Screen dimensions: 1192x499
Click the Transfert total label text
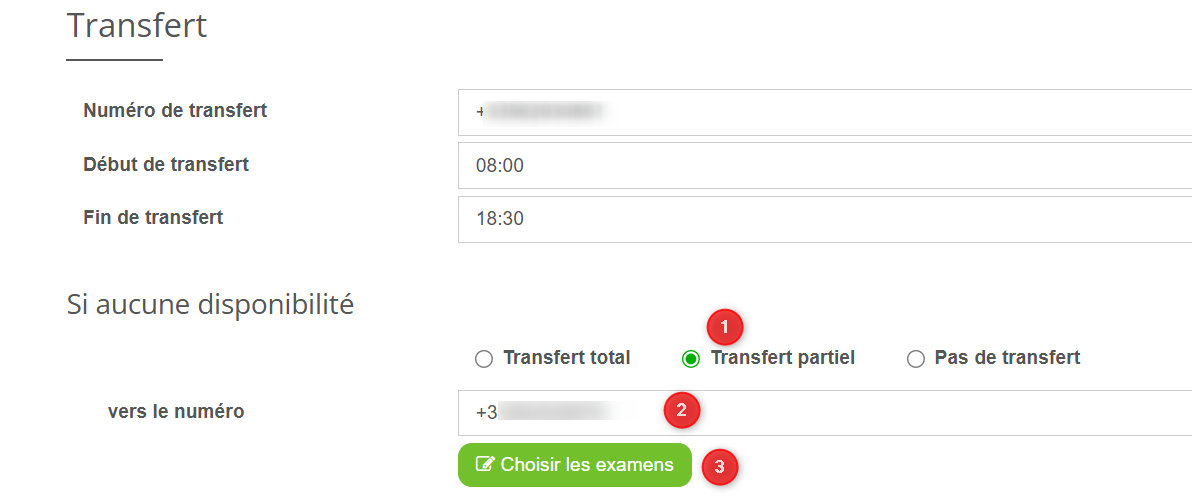click(x=566, y=358)
